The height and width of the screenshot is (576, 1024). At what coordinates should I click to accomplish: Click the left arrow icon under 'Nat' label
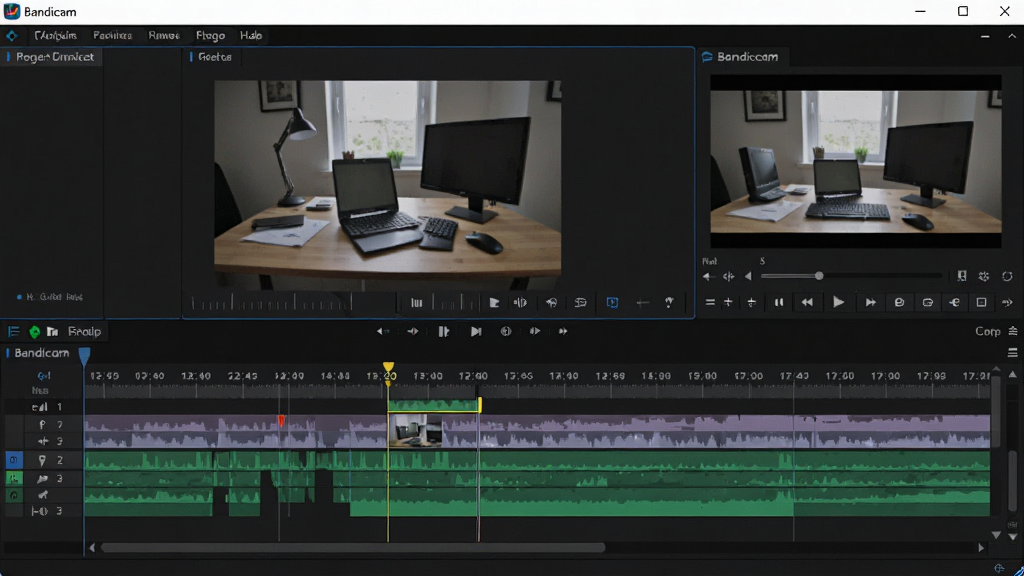(x=708, y=277)
